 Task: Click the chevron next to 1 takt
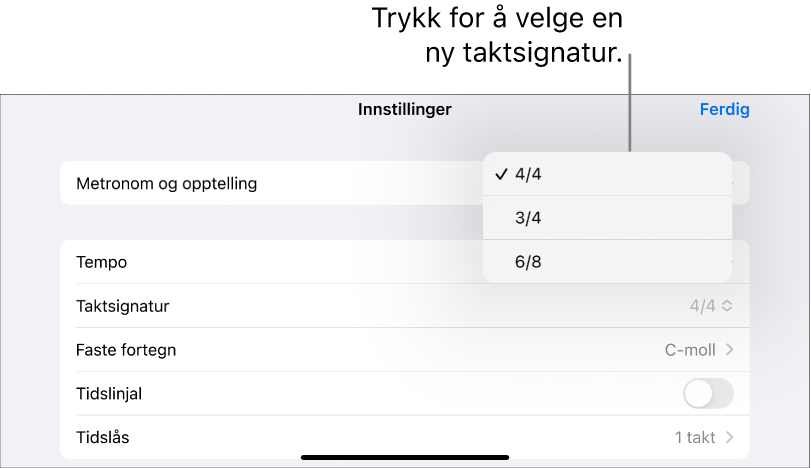click(730, 438)
